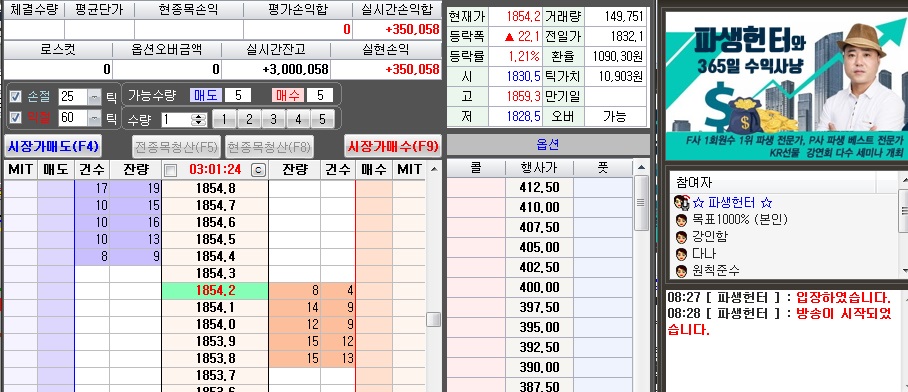Click the 현종목청산(F8) button
Viewport: 908px width, 392px height.
click(269, 146)
